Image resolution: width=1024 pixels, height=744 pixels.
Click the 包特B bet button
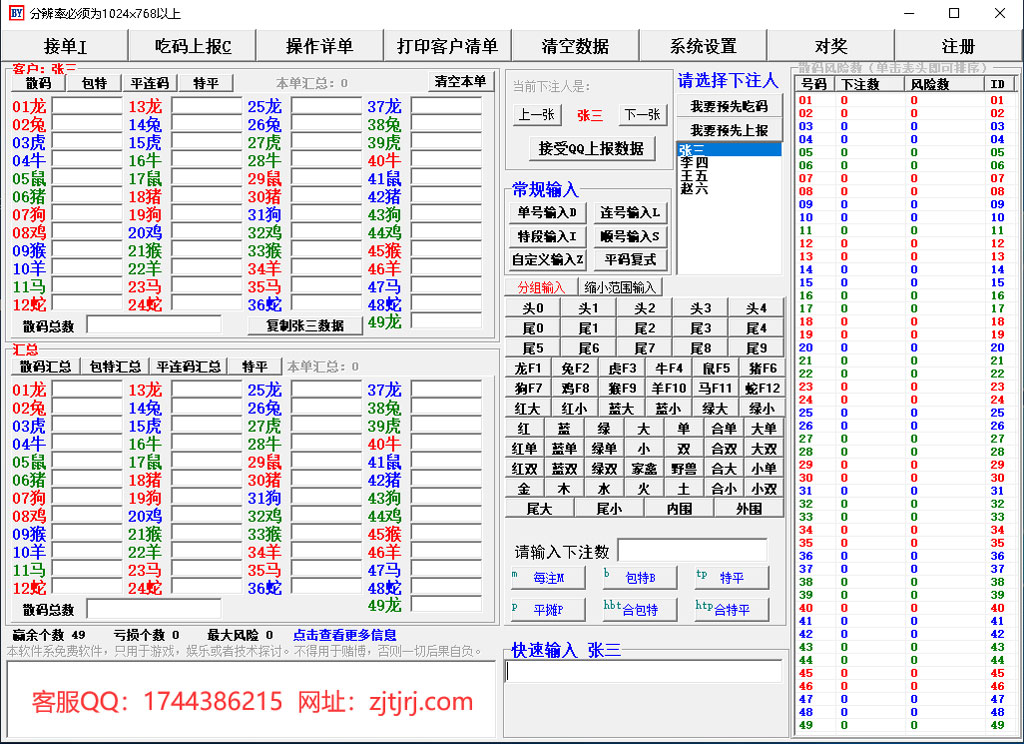(640, 577)
